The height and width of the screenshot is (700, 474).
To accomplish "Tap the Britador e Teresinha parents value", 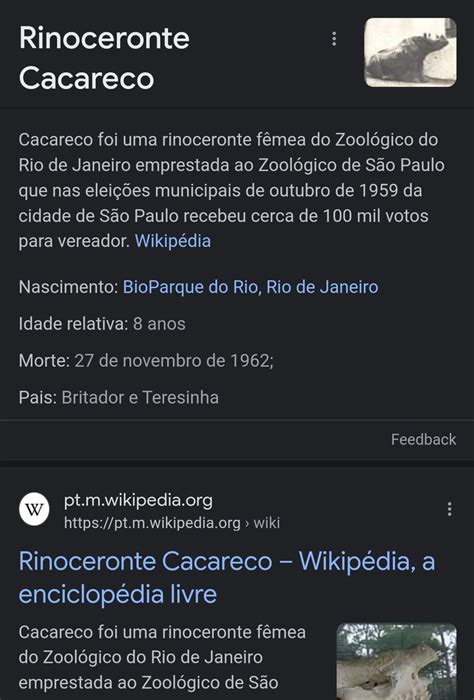I will point(140,397).
